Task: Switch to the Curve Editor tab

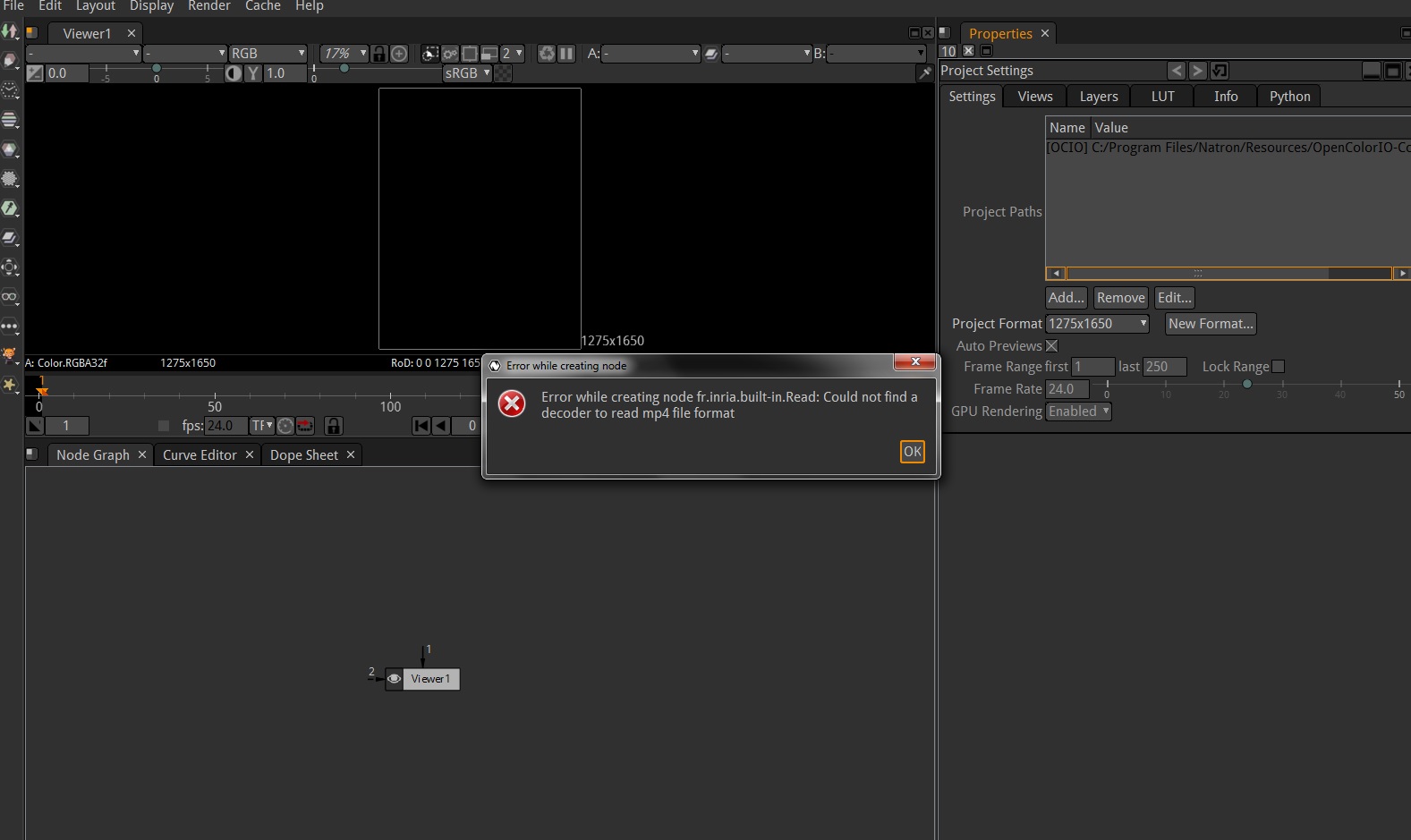Action: (200, 455)
